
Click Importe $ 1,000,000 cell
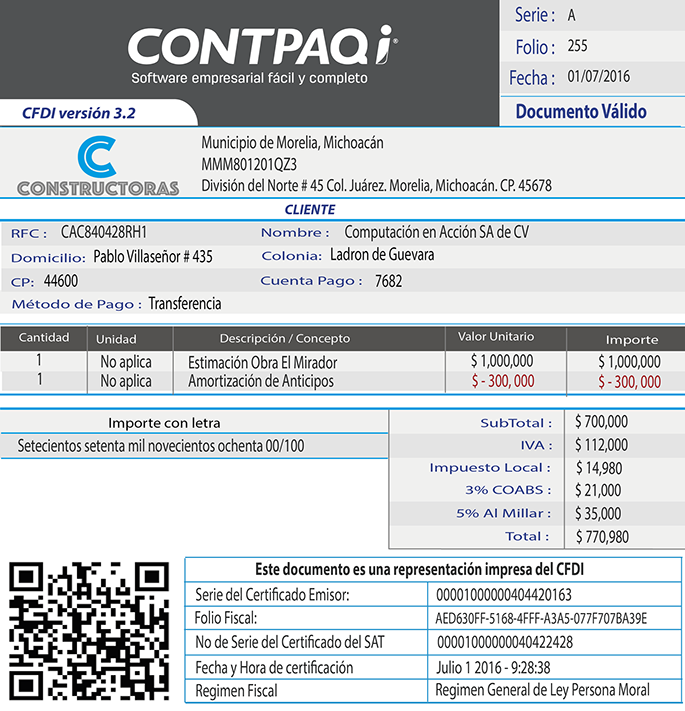629,362
